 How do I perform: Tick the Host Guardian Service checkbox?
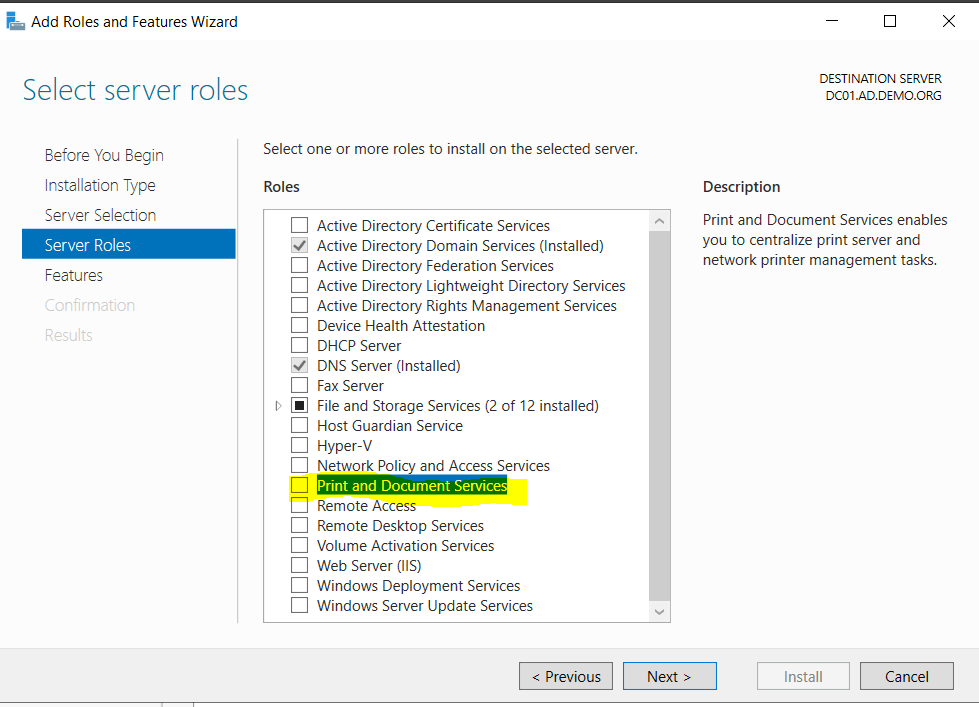tap(300, 425)
